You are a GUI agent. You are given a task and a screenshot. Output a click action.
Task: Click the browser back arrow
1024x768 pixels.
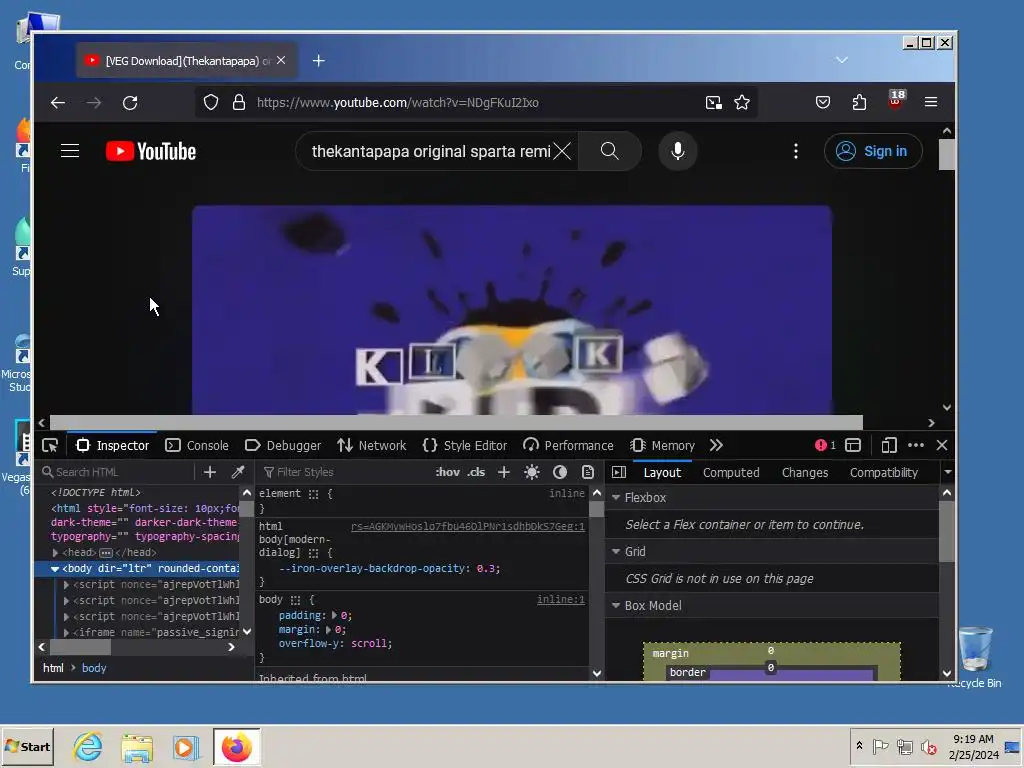(58, 103)
